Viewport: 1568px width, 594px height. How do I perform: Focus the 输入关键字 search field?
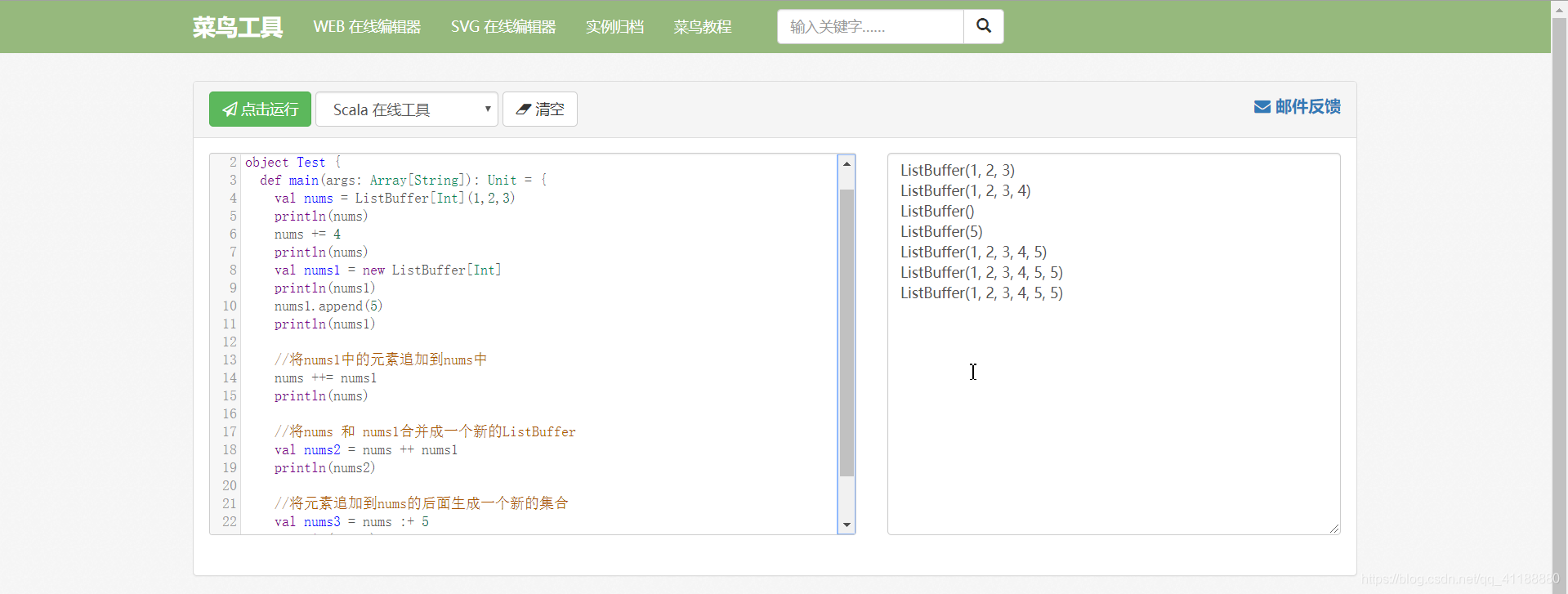tap(870, 27)
